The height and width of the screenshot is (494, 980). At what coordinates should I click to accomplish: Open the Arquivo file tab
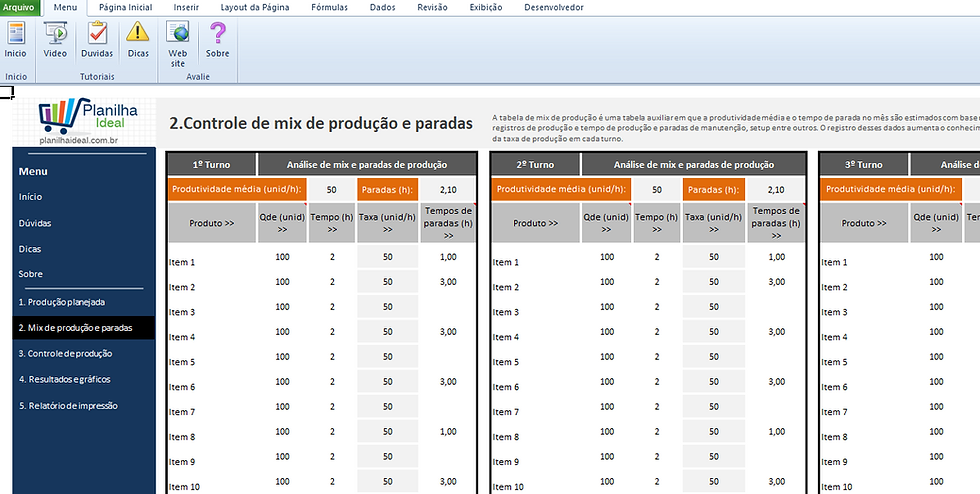19,7
